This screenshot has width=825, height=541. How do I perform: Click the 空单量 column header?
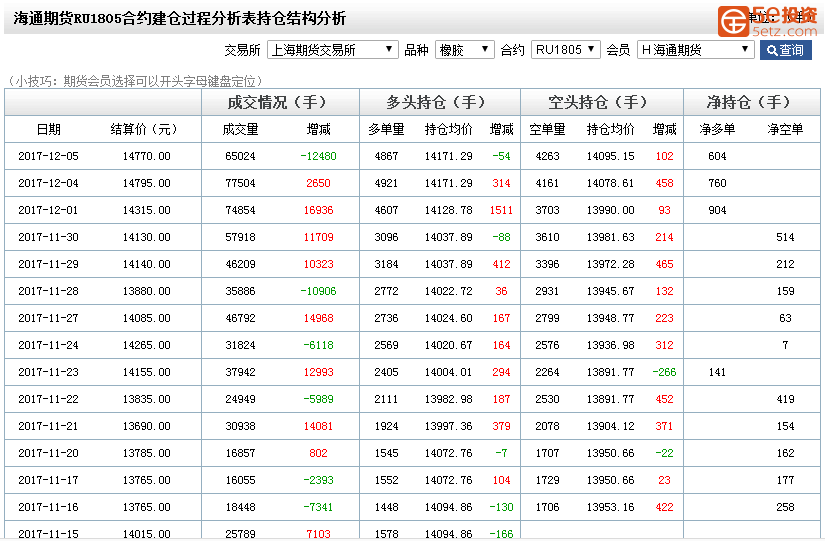point(547,129)
